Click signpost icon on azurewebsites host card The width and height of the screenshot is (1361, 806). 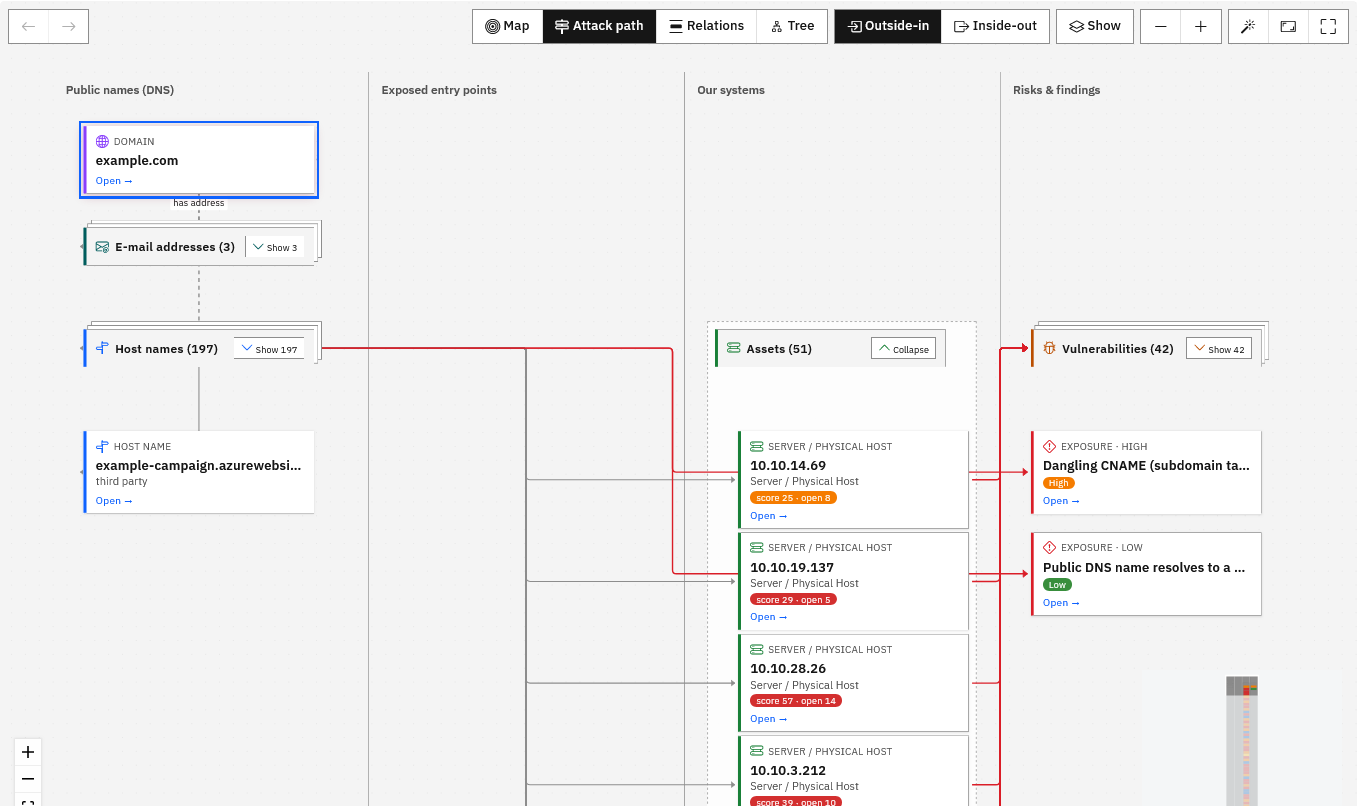[102, 447]
